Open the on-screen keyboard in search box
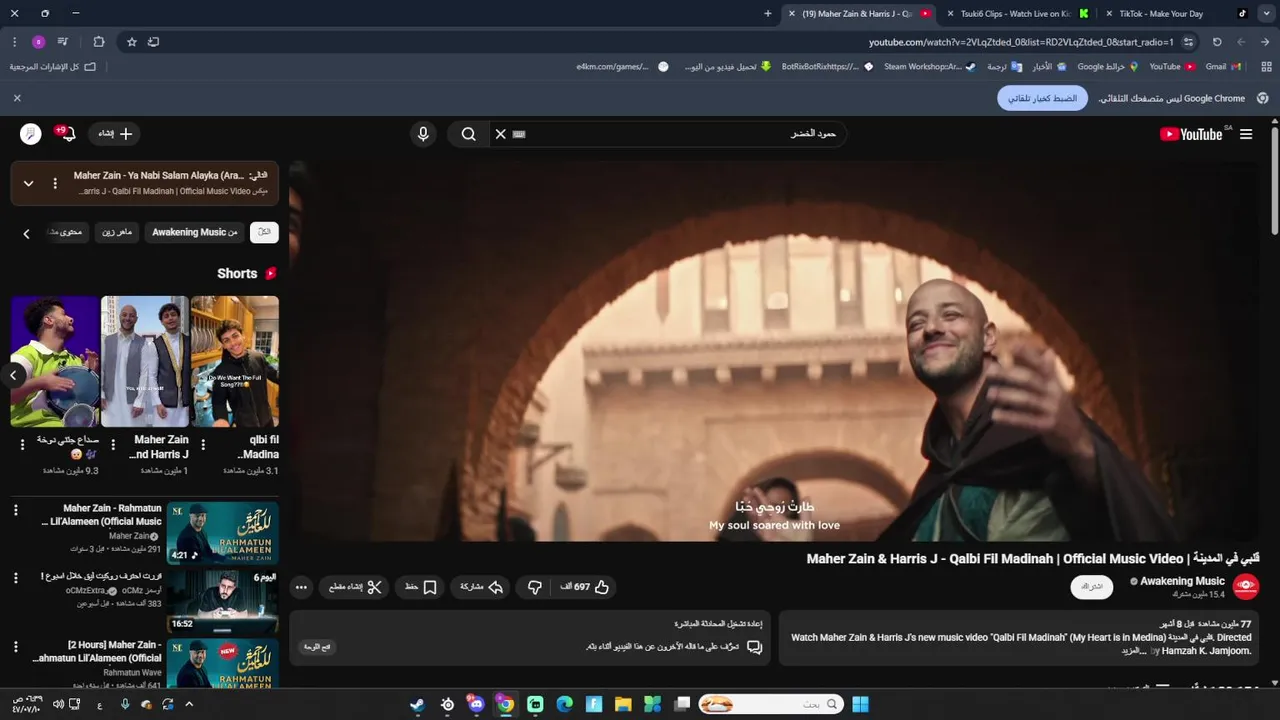1280x720 pixels. pos(519,134)
